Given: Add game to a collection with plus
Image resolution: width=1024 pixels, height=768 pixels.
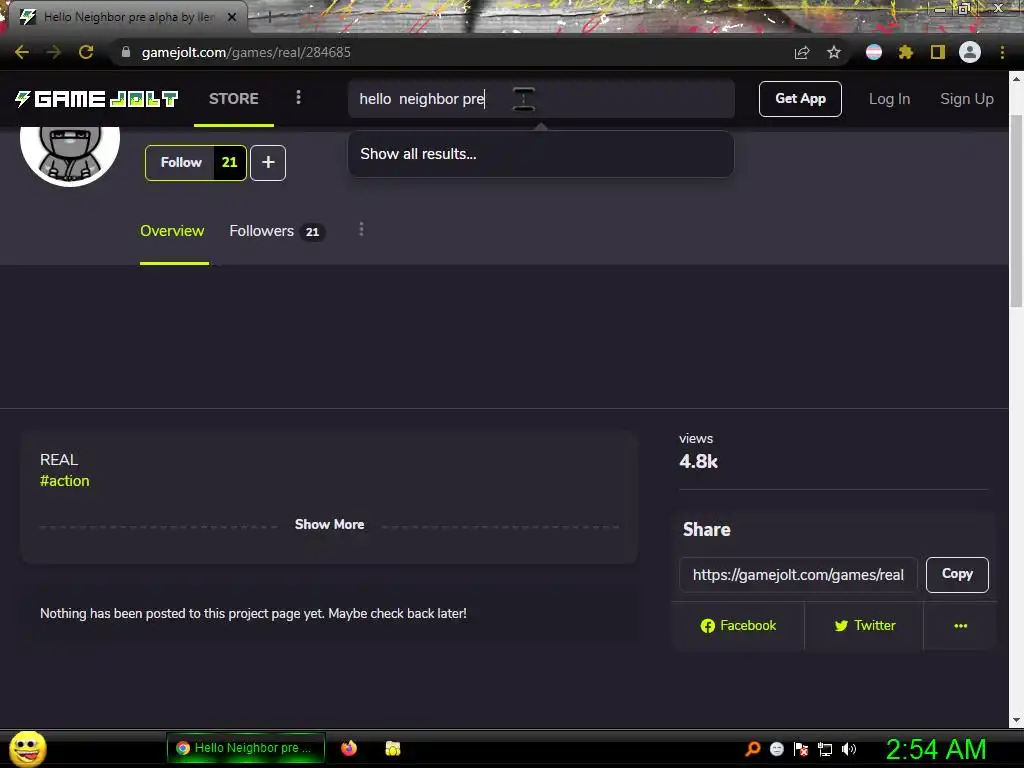Looking at the screenshot, I should tap(268, 163).
